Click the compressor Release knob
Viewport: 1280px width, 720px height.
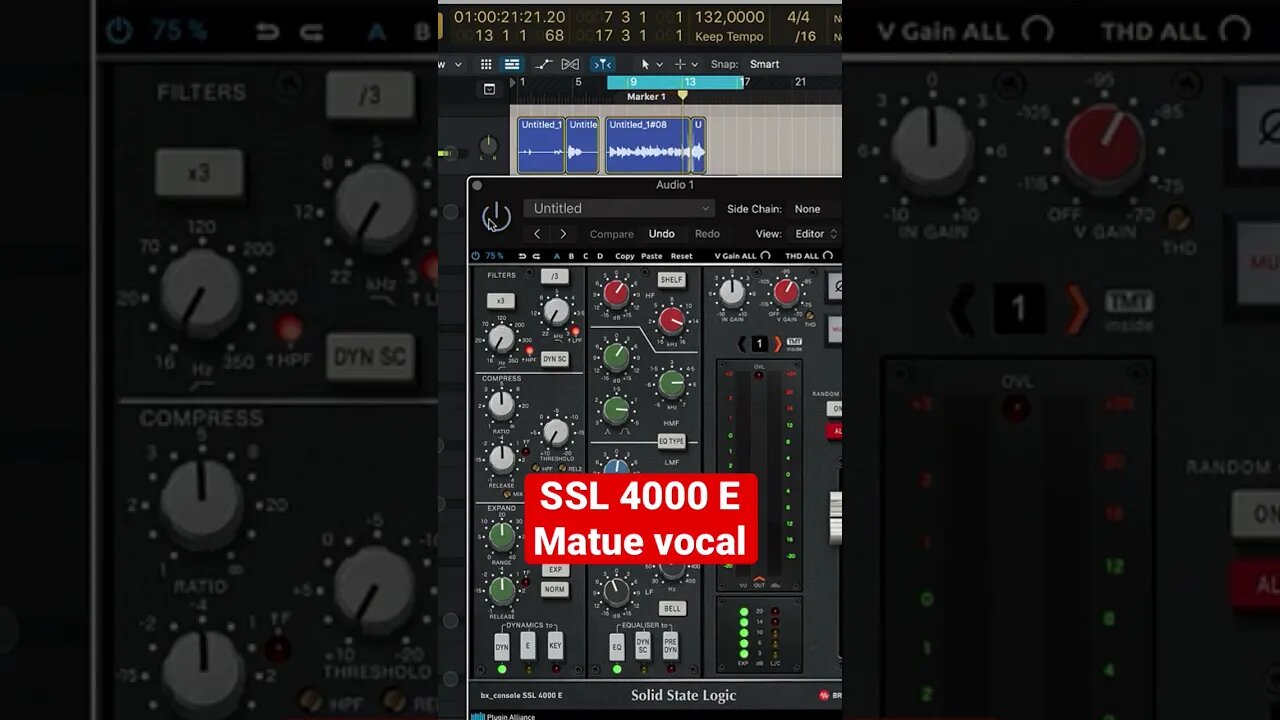click(x=501, y=458)
